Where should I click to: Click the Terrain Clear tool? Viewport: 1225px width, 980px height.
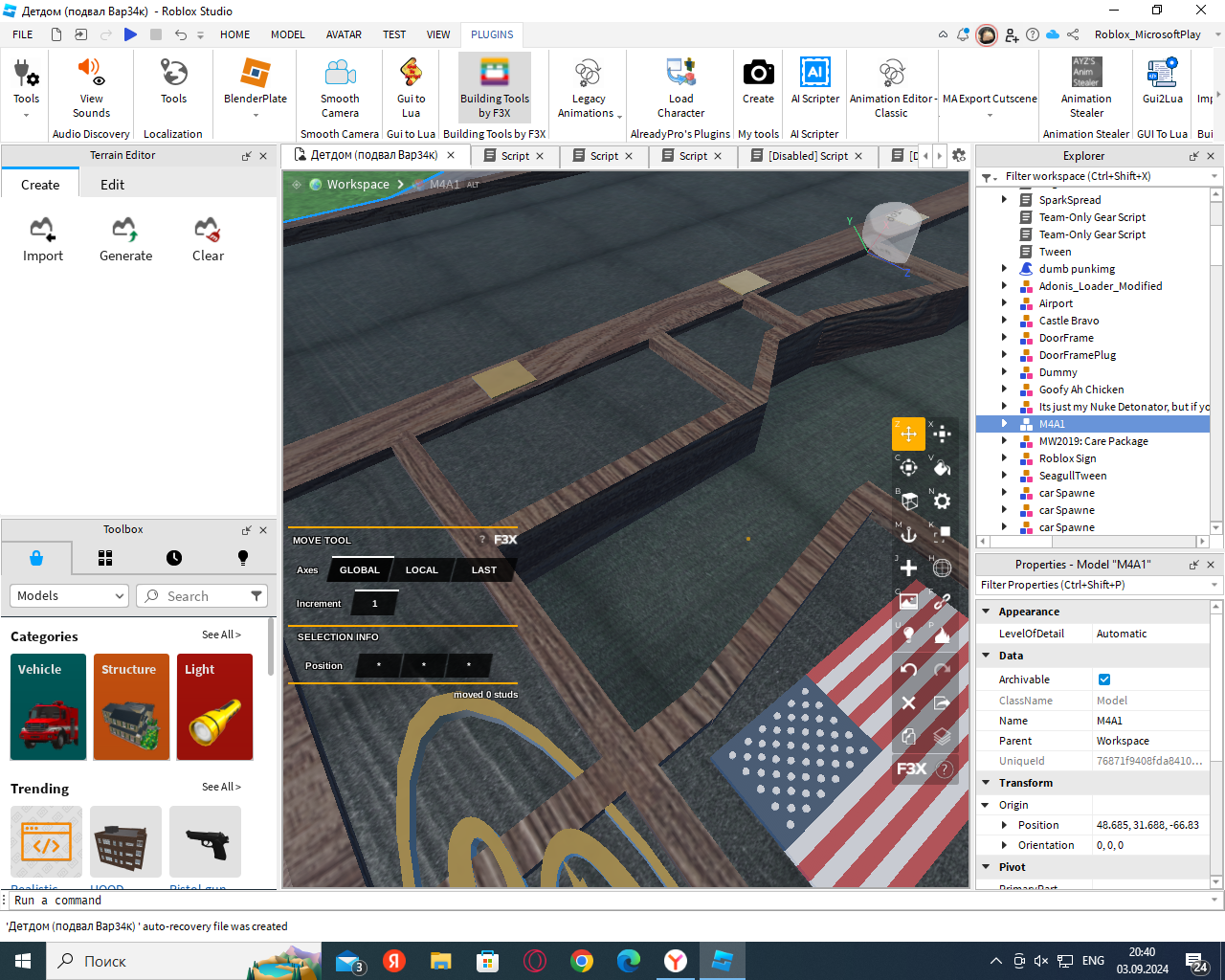tap(208, 239)
